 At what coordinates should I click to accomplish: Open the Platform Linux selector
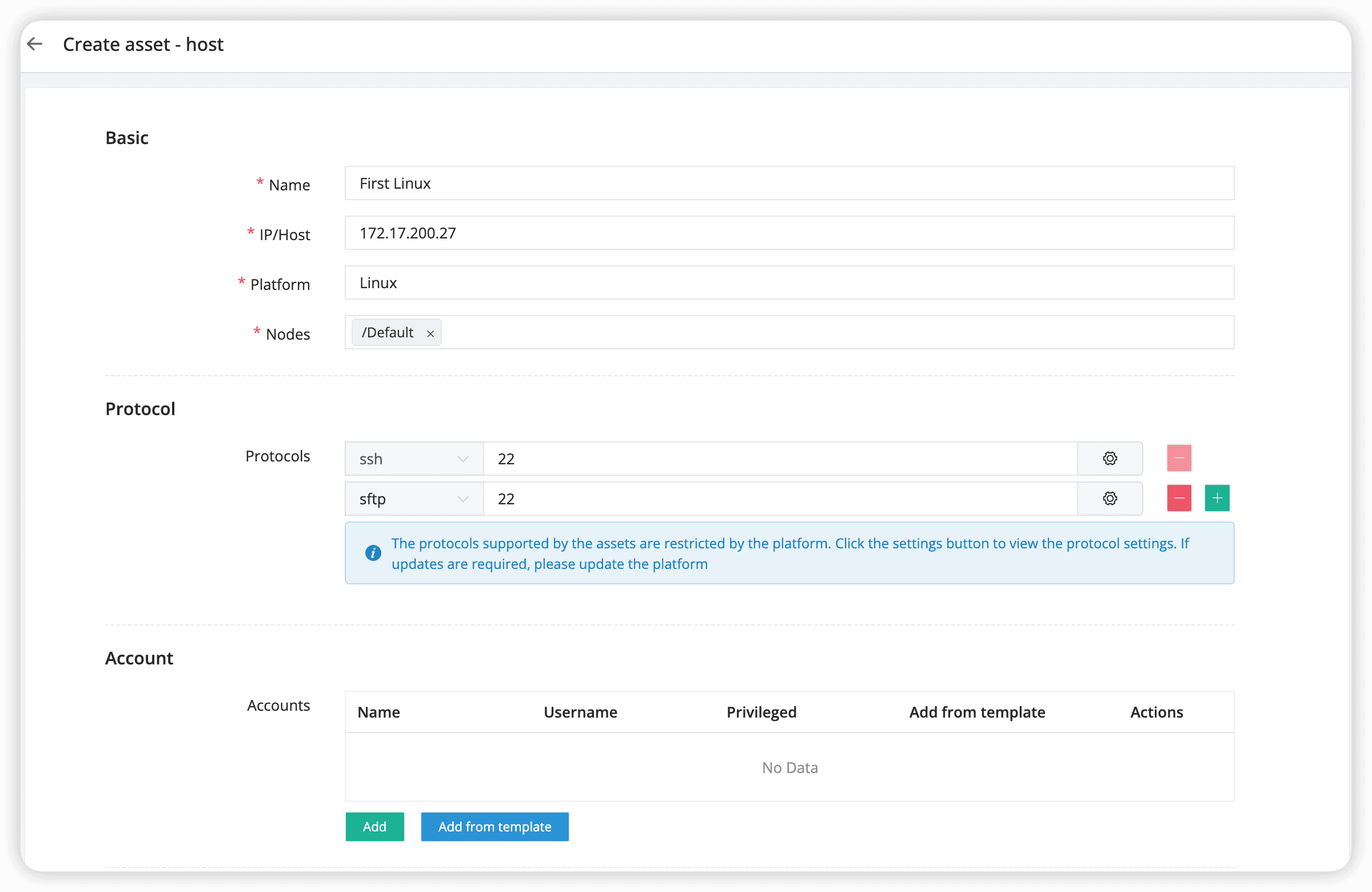point(788,282)
